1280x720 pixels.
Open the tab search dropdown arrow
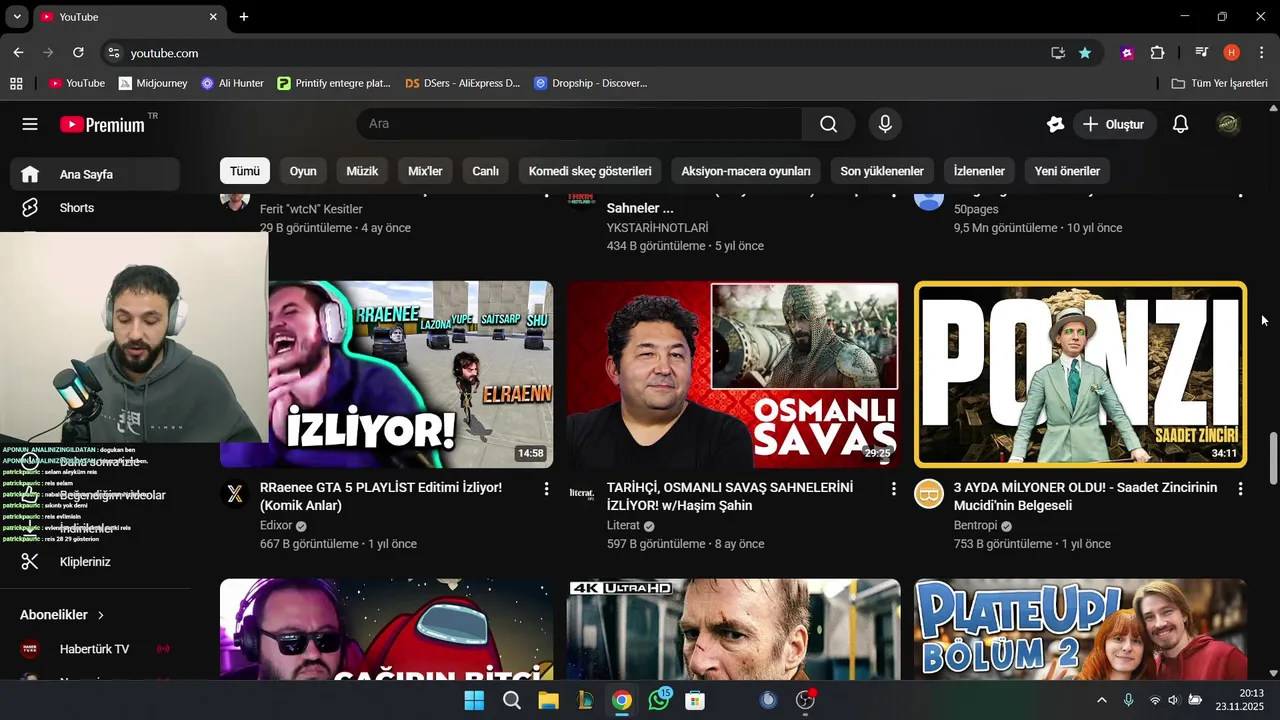pyautogui.click(x=17, y=17)
